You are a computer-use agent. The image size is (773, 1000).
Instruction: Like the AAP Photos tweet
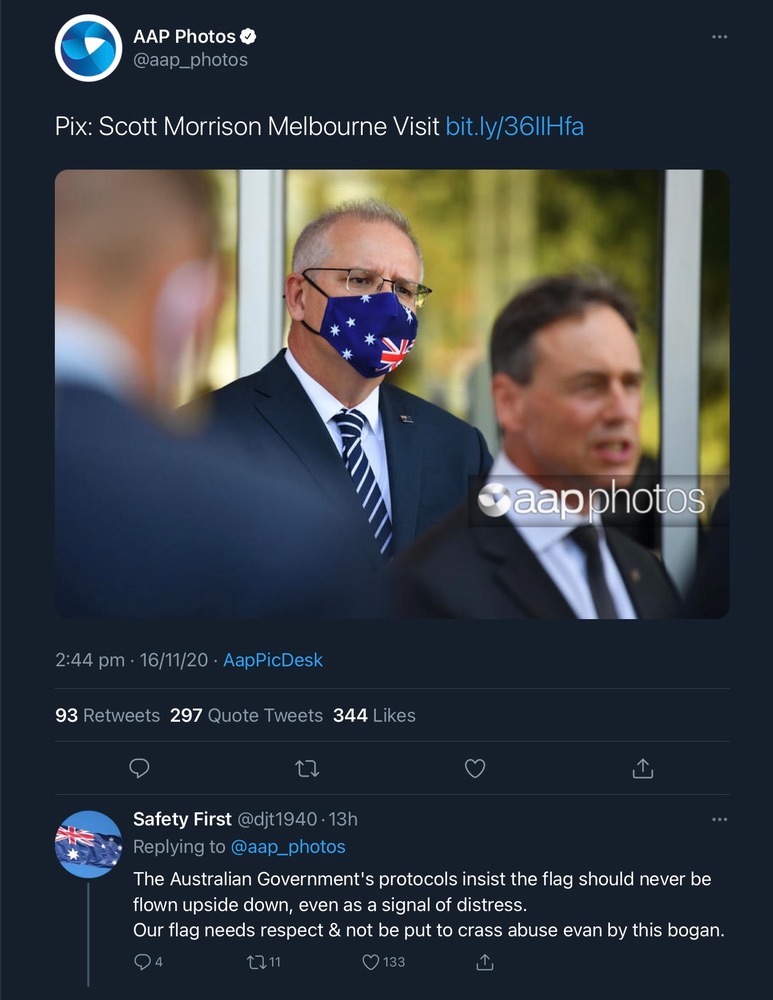pyautogui.click(x=475, y=768)
